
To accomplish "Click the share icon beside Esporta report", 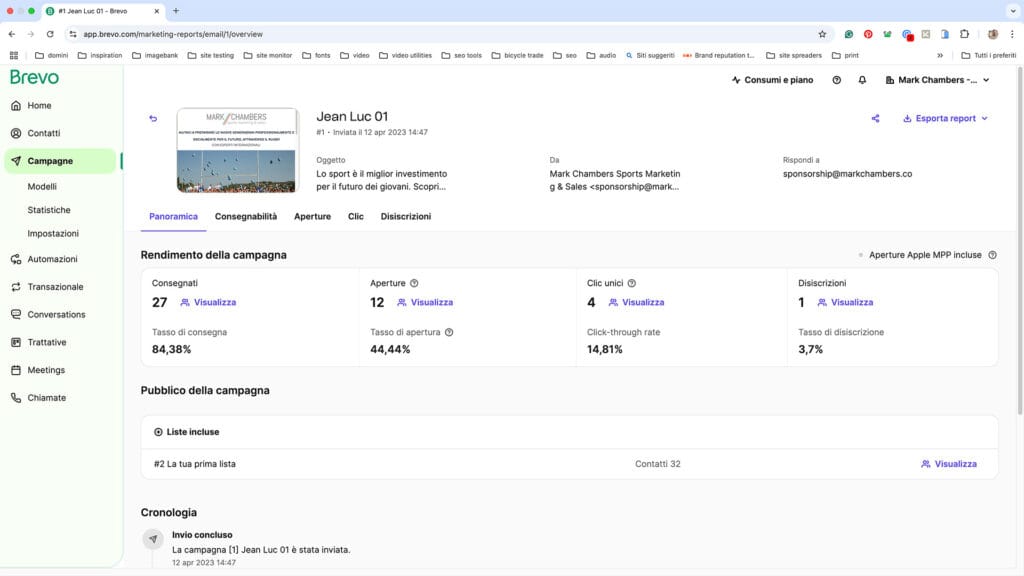I will pyautogui.click(x=875, y=118).
